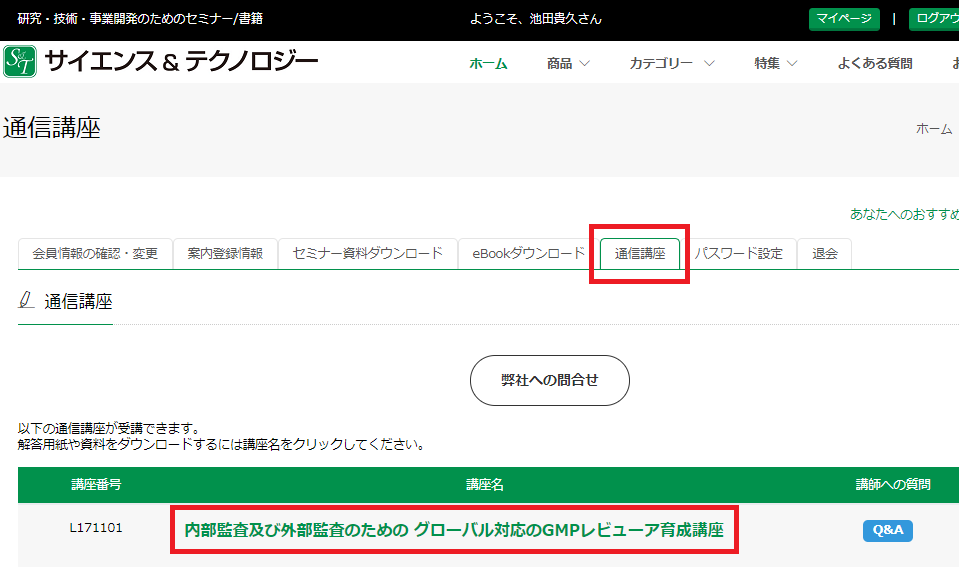Screen dimensions: 959x567
Task: Open よくある質問 in the navigation bar
Action: click(x=875, y=64)
